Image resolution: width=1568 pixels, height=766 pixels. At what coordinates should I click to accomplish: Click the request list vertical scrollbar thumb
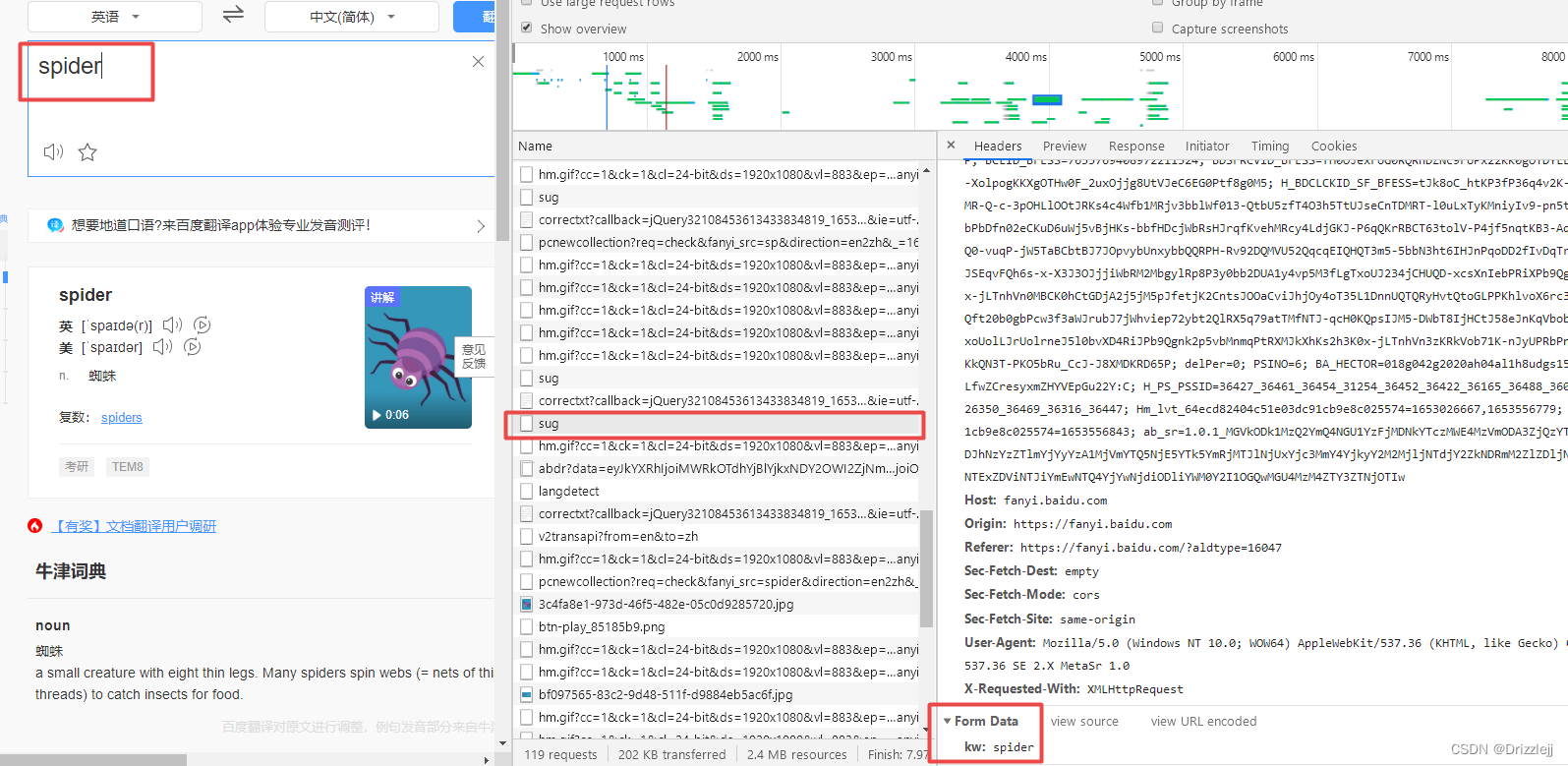click(x=926, y=568)
